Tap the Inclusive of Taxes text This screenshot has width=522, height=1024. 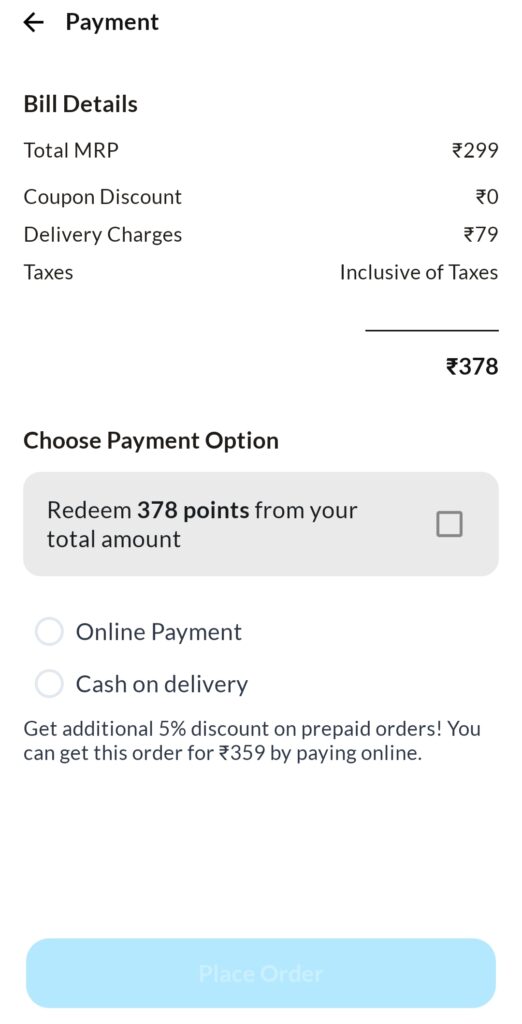(x=419, y=272)
